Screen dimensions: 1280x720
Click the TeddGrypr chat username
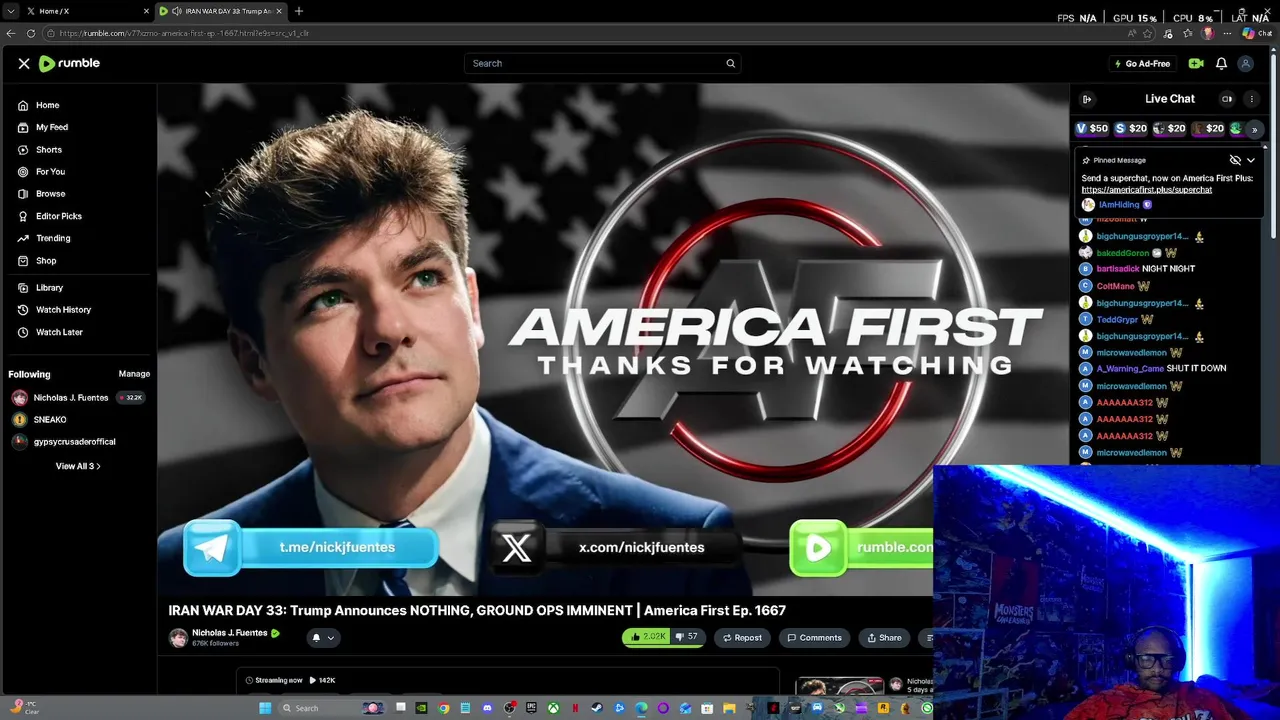coord(1117,320)
